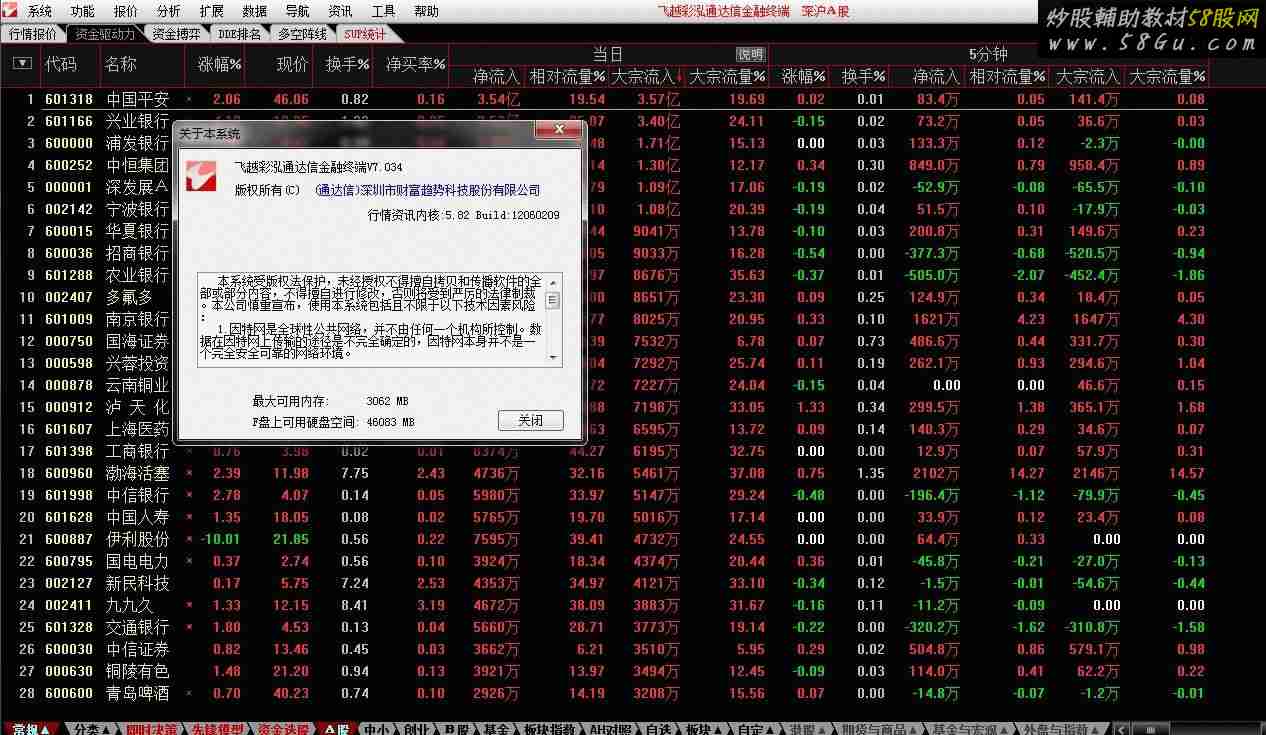This screenshot has width=1266, height=735.
Task: Click the red app logo in the menu bar
Action: coord(12,11)
